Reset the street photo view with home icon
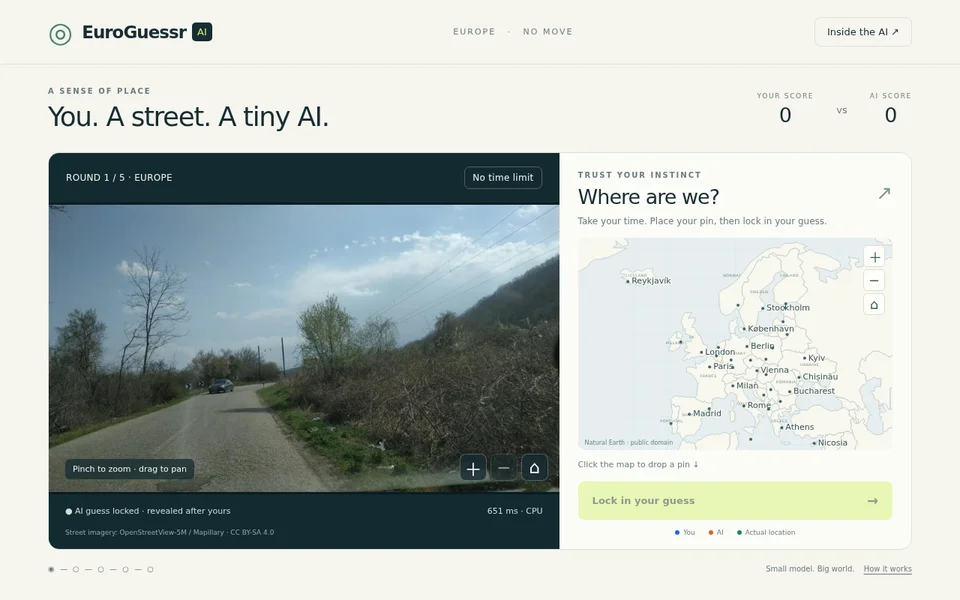Screen dimensions: 960x600 534,468
